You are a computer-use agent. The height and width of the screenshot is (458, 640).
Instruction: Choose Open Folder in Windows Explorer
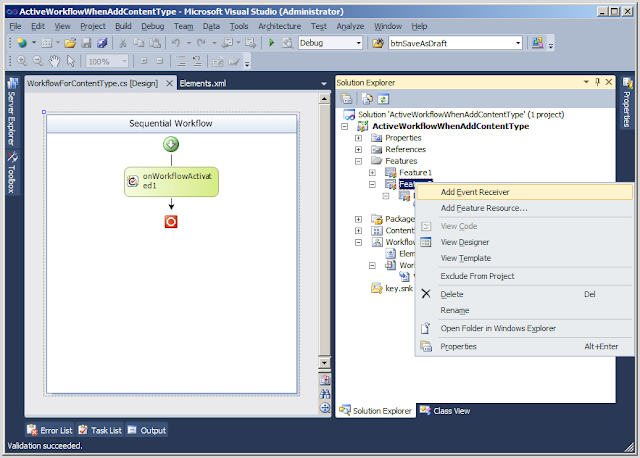524,328
